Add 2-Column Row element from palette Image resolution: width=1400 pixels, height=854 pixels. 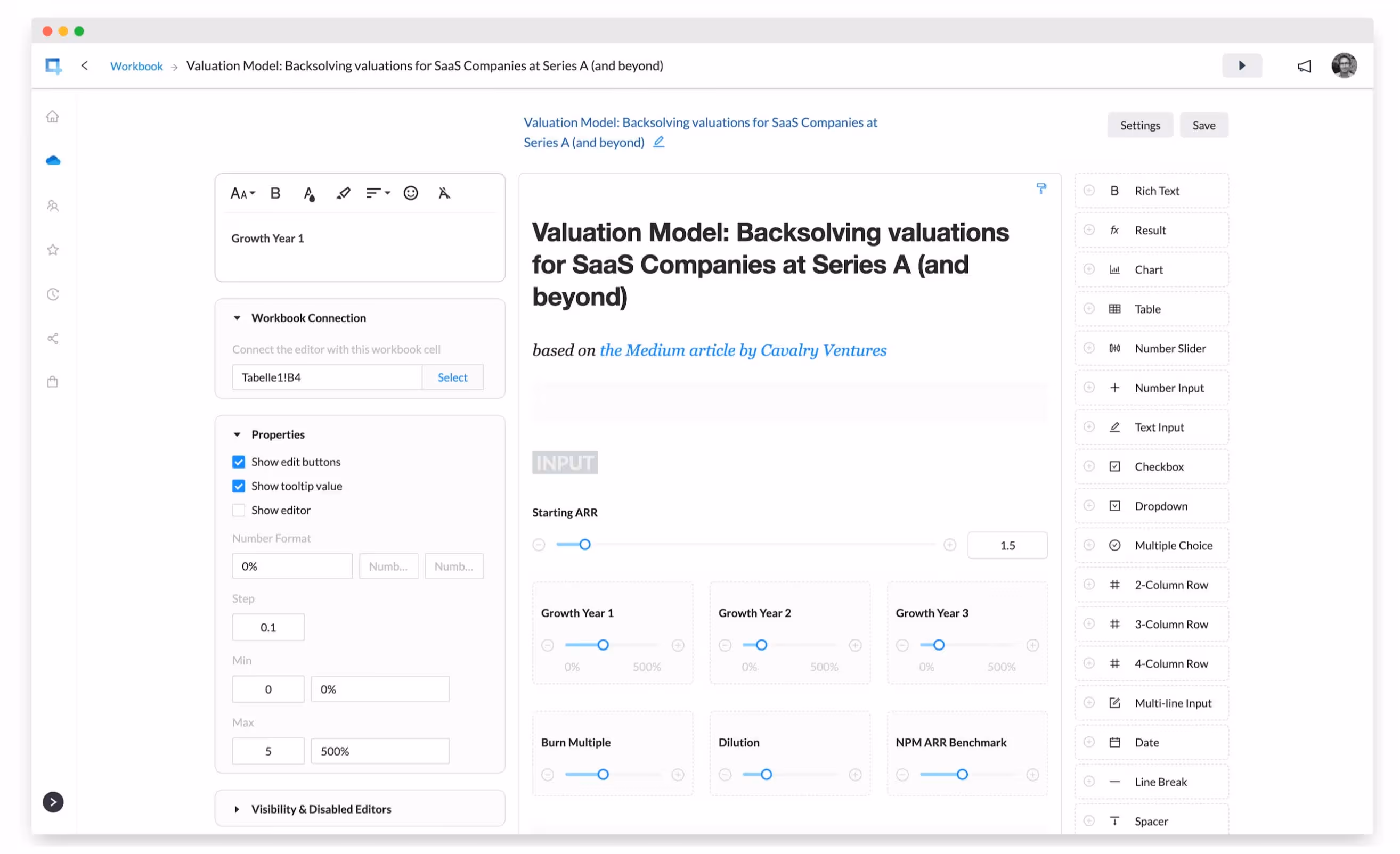1152,585
